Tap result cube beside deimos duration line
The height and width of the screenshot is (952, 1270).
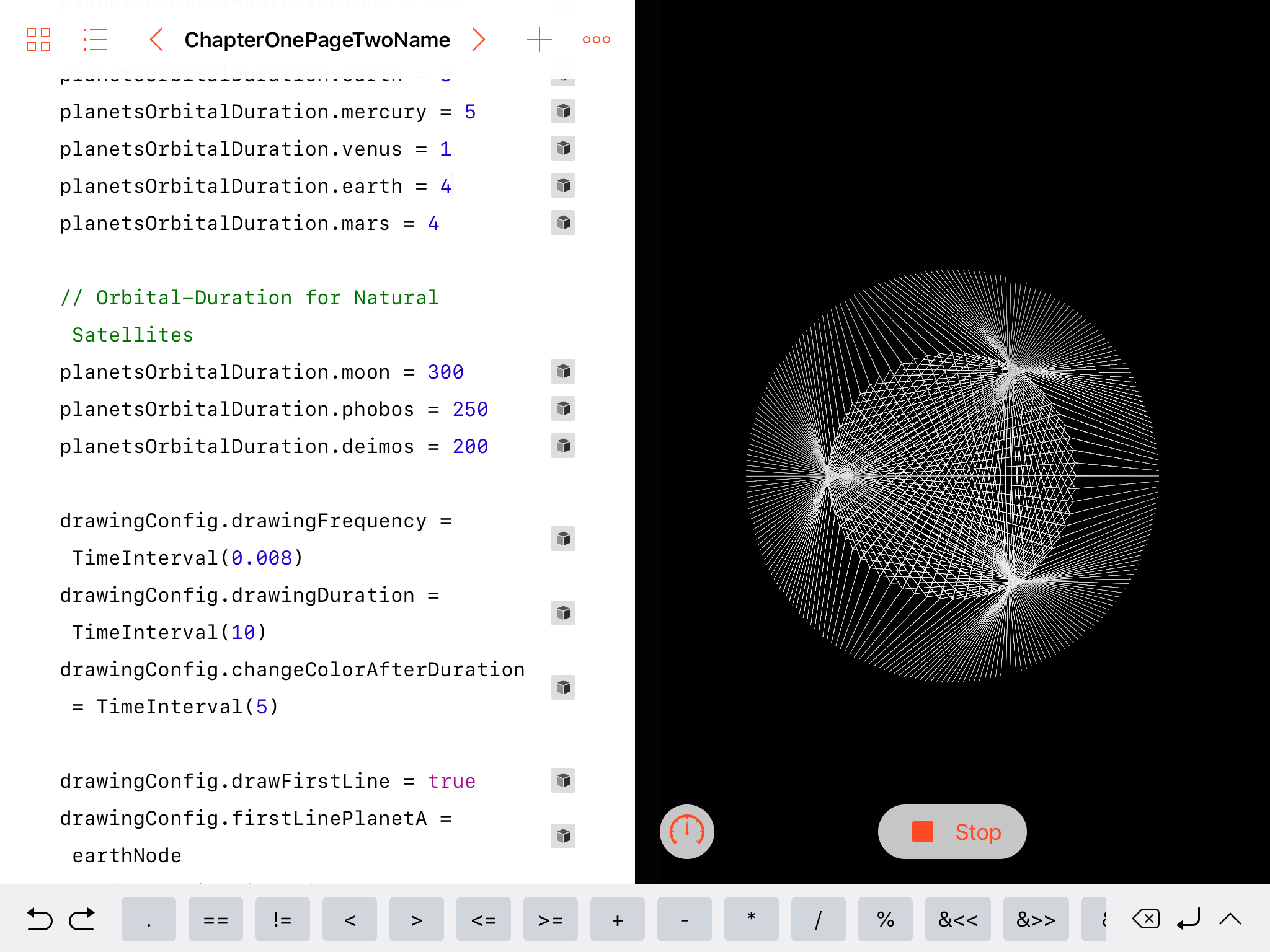tap(563, 446)
